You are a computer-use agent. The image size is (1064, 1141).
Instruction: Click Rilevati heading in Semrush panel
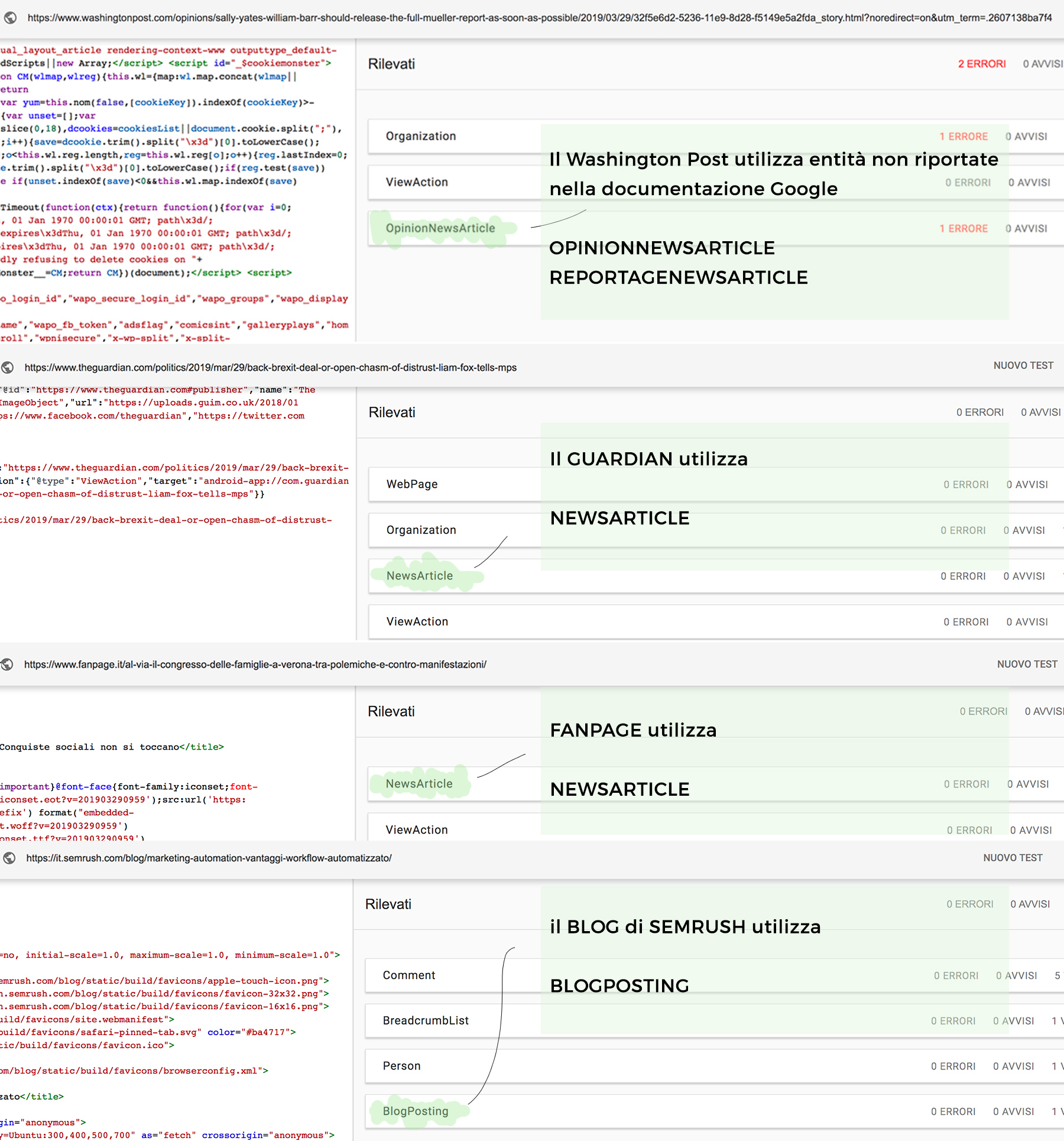[x=388, y=904]
